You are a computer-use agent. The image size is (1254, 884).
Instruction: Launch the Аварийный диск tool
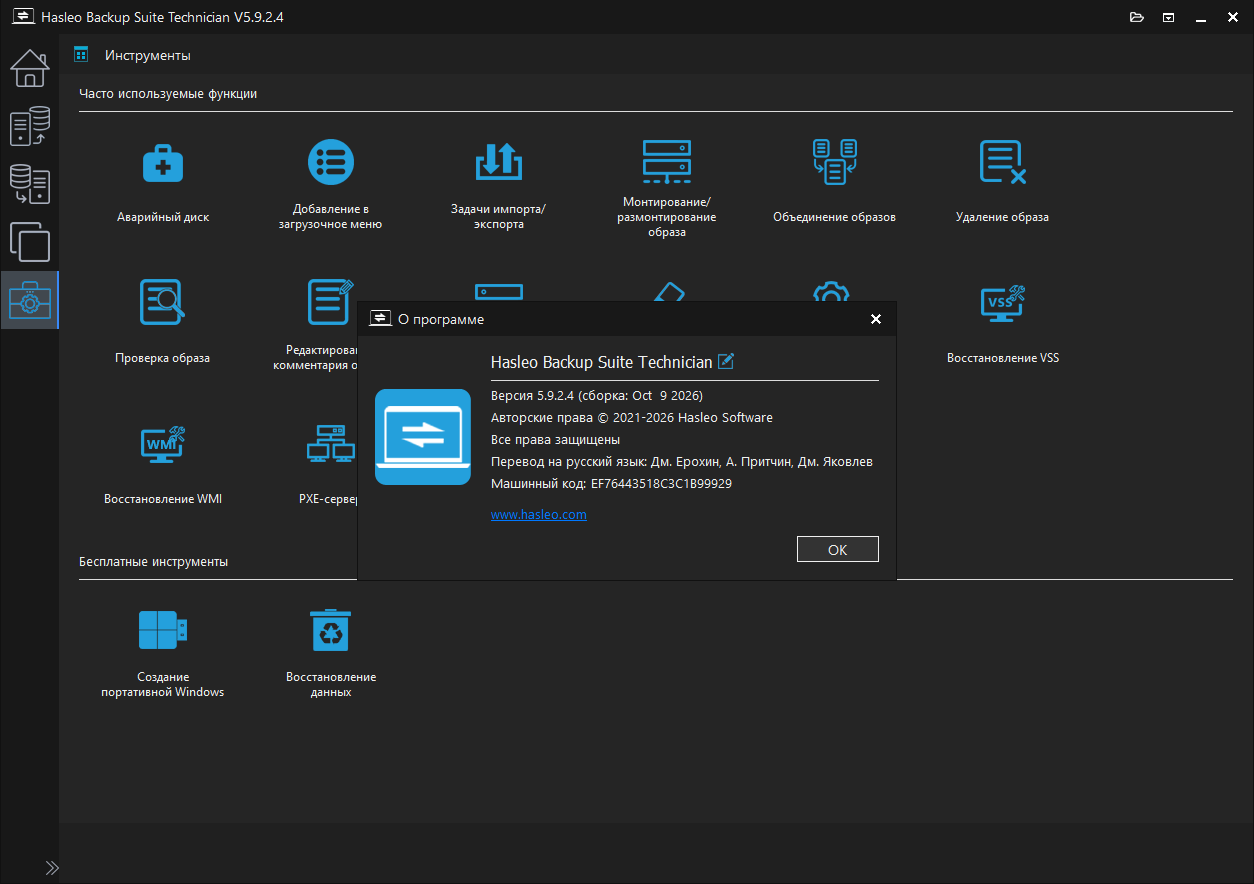(x=163, y=182)
